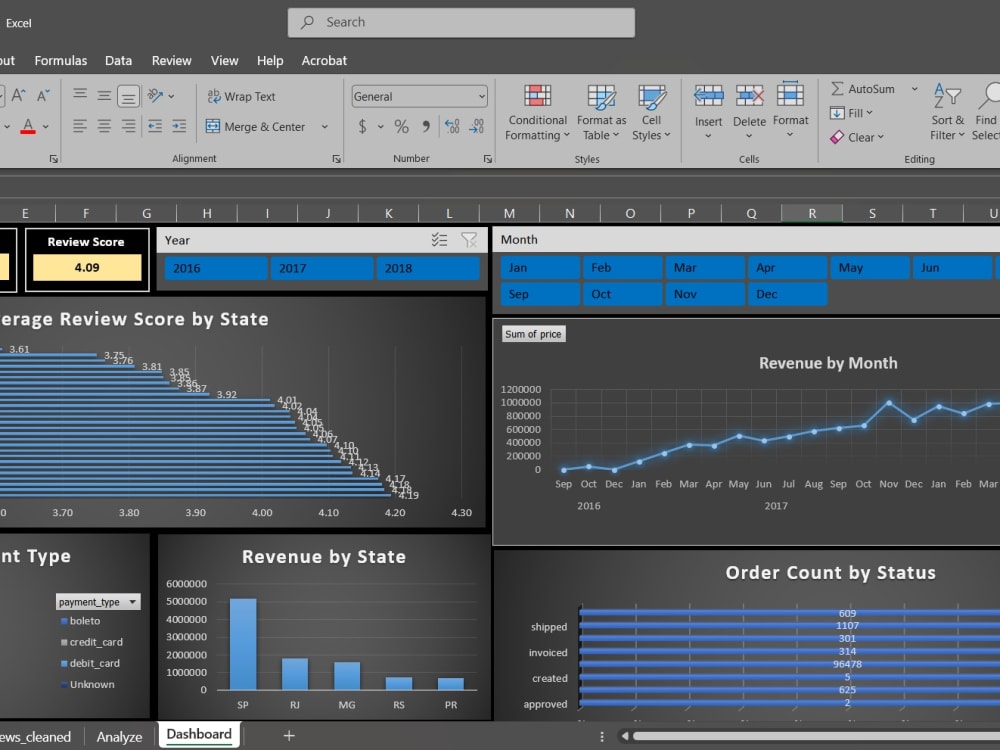This screenshot has width=1000, height=750.
Task: Apply Comma Style
Action: (425, 126)
